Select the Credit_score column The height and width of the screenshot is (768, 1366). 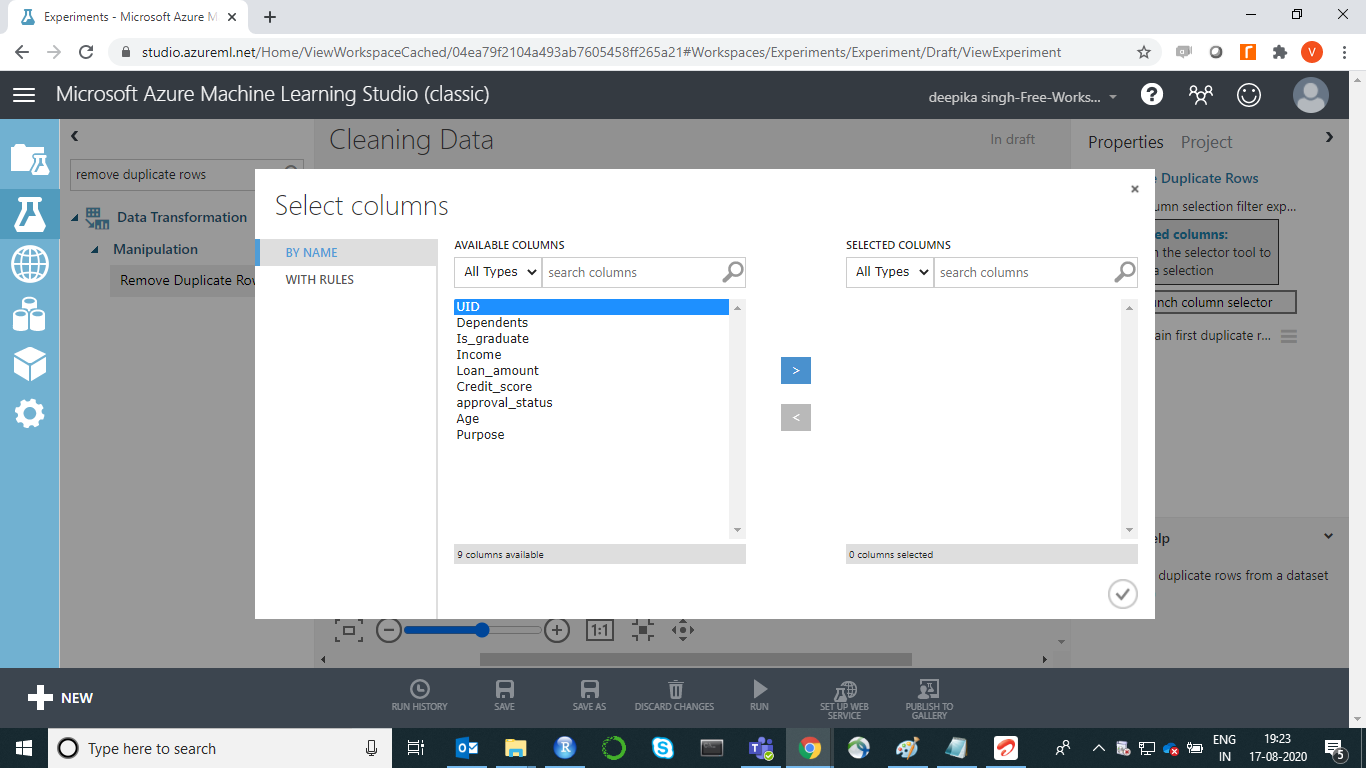click(x=592, y=387)
